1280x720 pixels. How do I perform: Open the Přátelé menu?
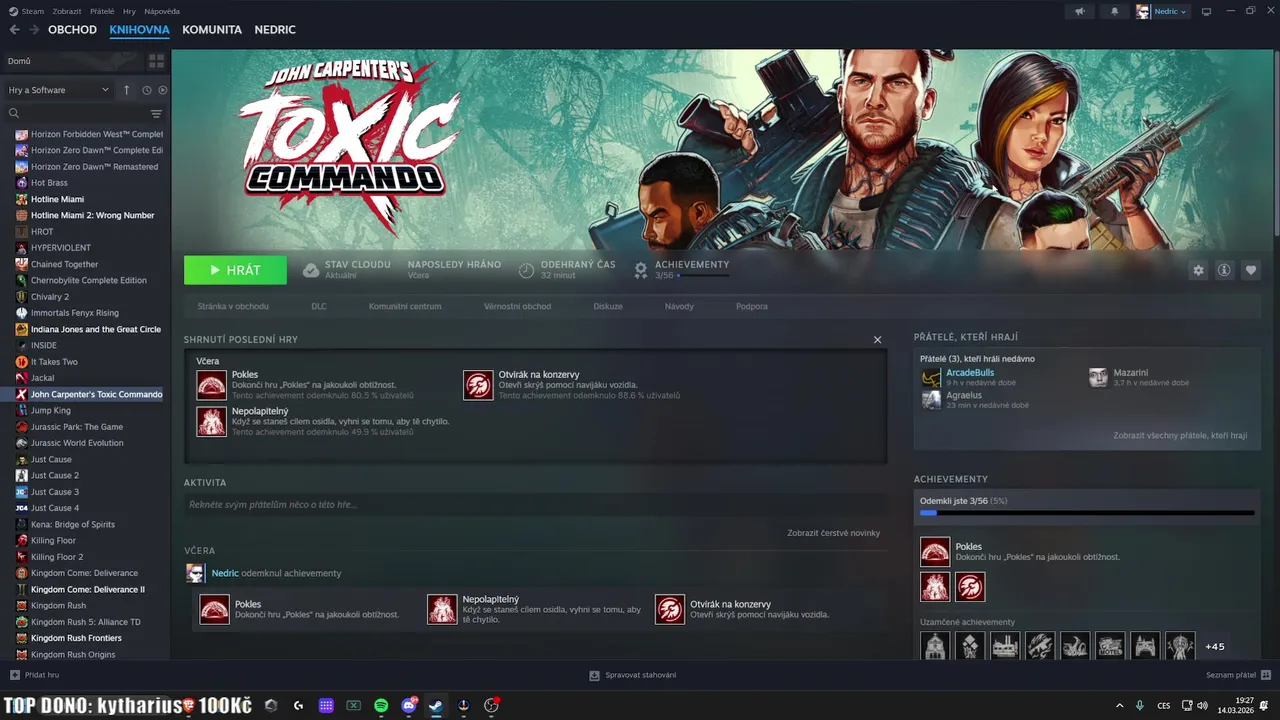point(102,11)
